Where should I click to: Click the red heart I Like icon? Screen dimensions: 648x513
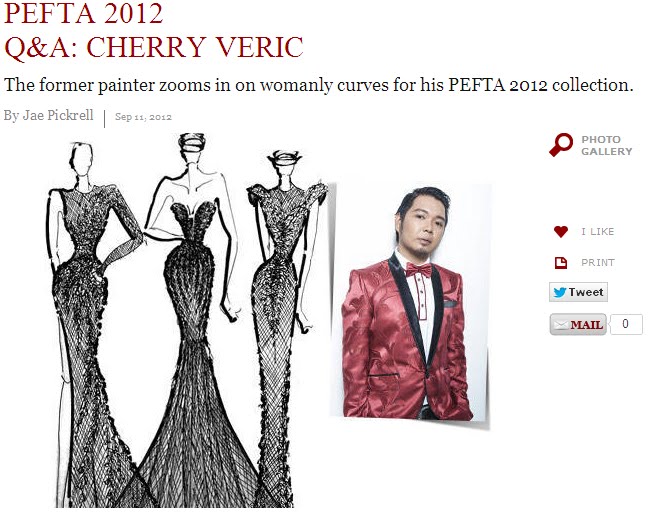(x=561, y=231)
